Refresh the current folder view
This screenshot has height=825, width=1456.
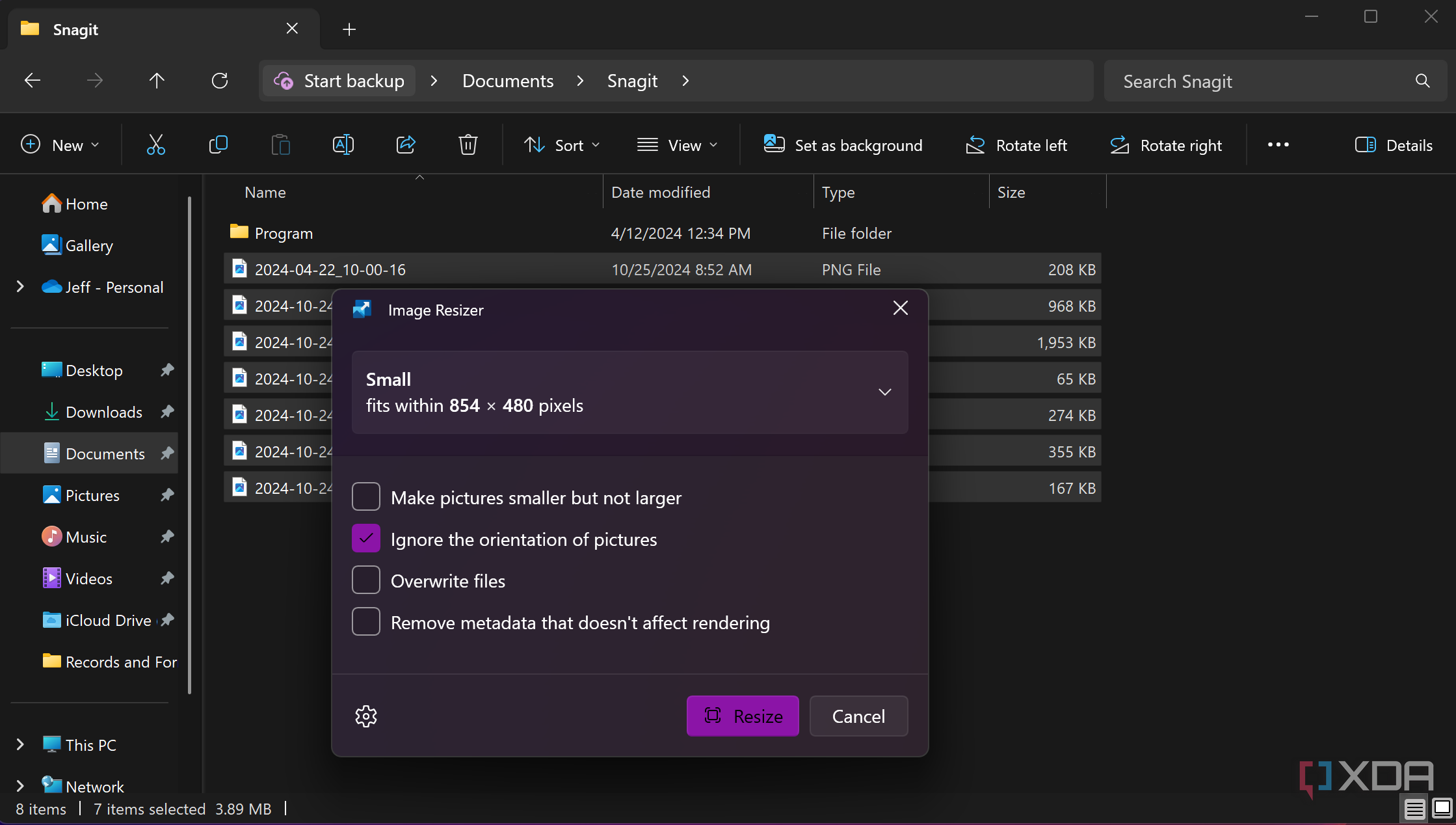pos(220,81)
